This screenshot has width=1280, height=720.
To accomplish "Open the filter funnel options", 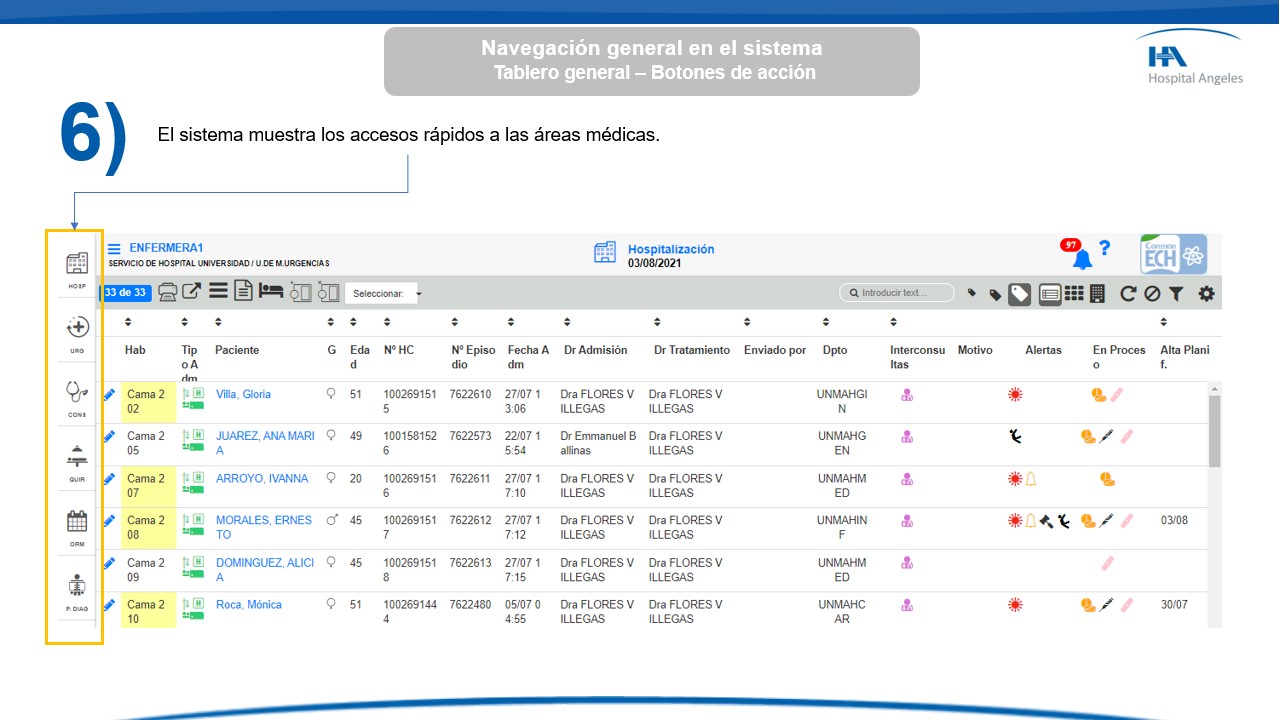I will click(1176, 293).
